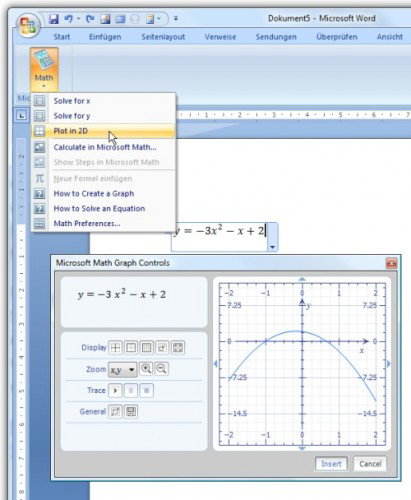The image size is (411, 500).
Task: Click the Office orb button
Action: (27, 26)
